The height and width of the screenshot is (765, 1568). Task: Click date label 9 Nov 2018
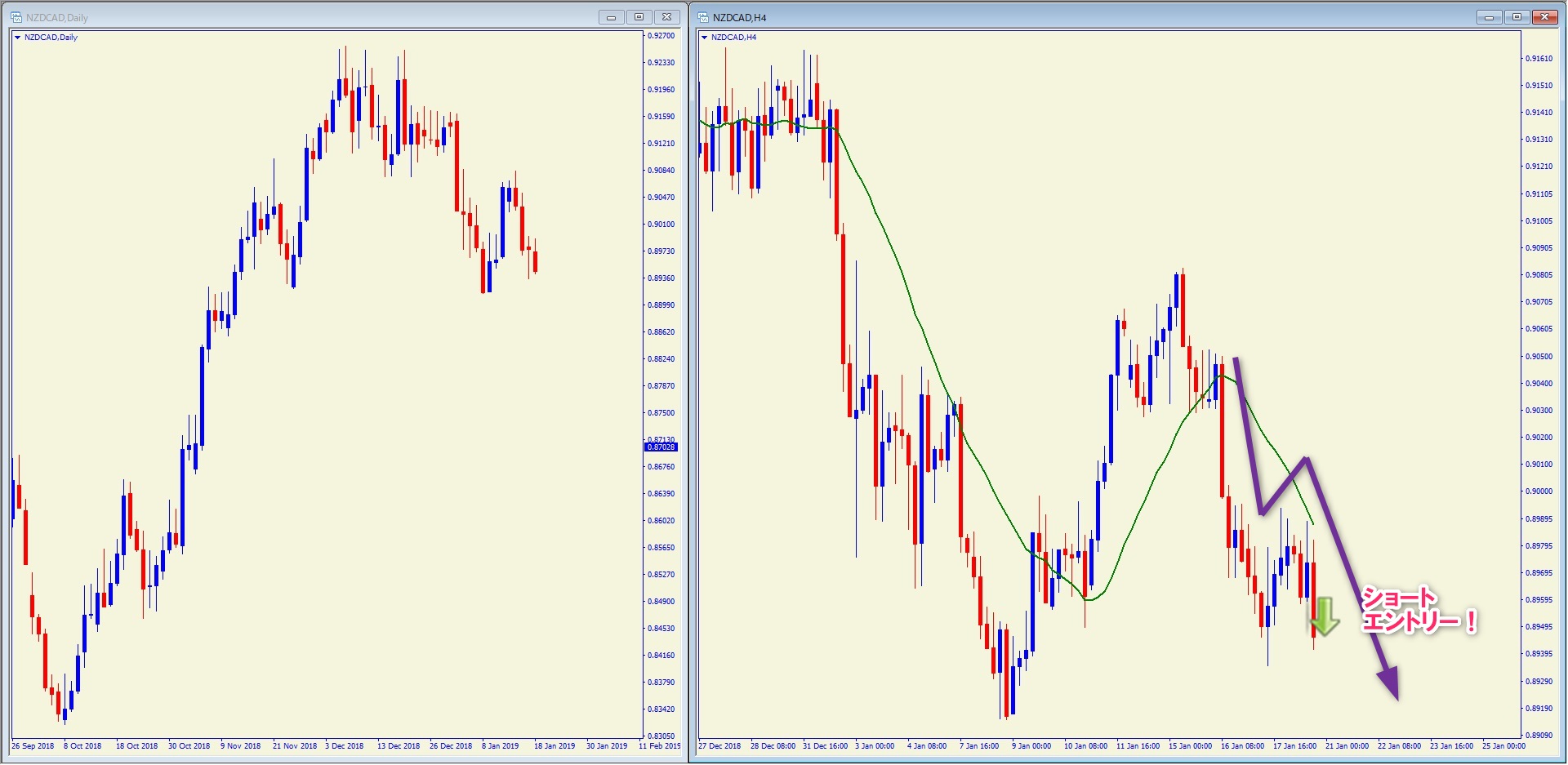(x=241, y=746)
